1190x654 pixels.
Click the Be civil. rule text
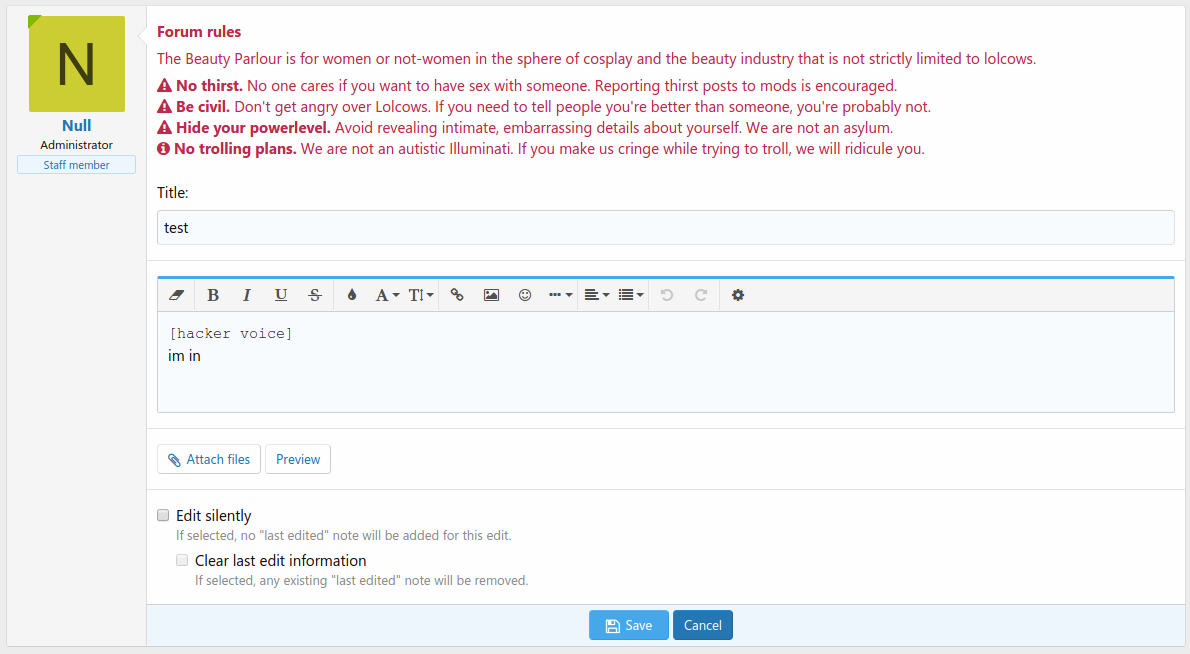point(203,107)
